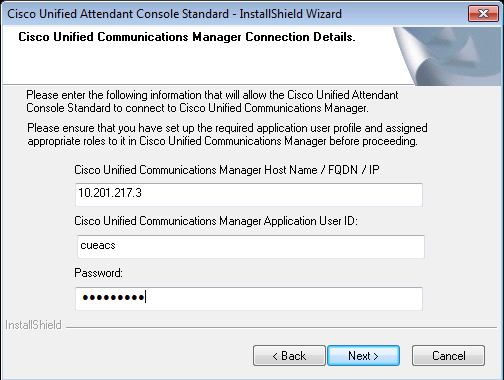Click the page-curl banner graphic
This screenshot has height=380, width=504.
tap(448, 56)
